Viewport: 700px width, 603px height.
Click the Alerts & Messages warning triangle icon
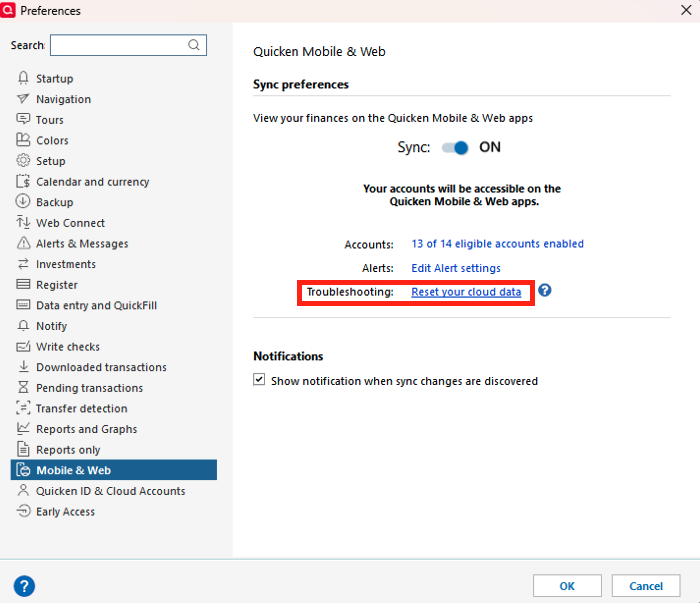tap(23, 243)
